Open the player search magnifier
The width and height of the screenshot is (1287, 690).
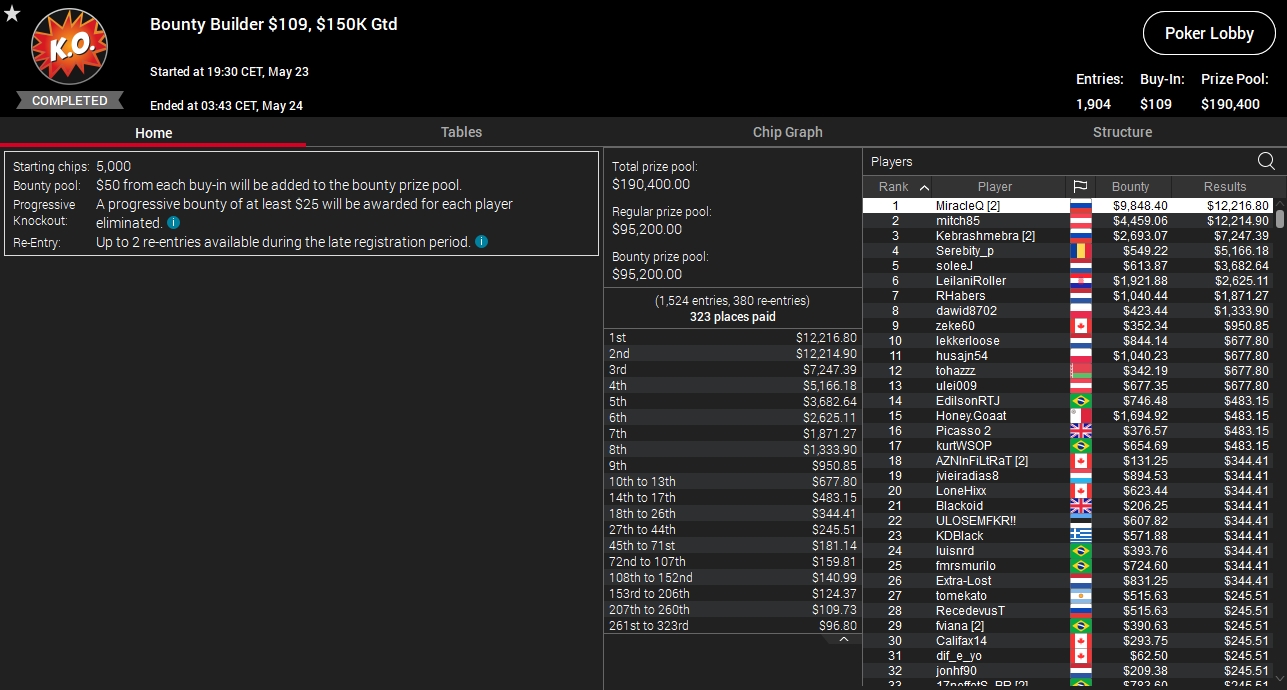(1266, 161)
